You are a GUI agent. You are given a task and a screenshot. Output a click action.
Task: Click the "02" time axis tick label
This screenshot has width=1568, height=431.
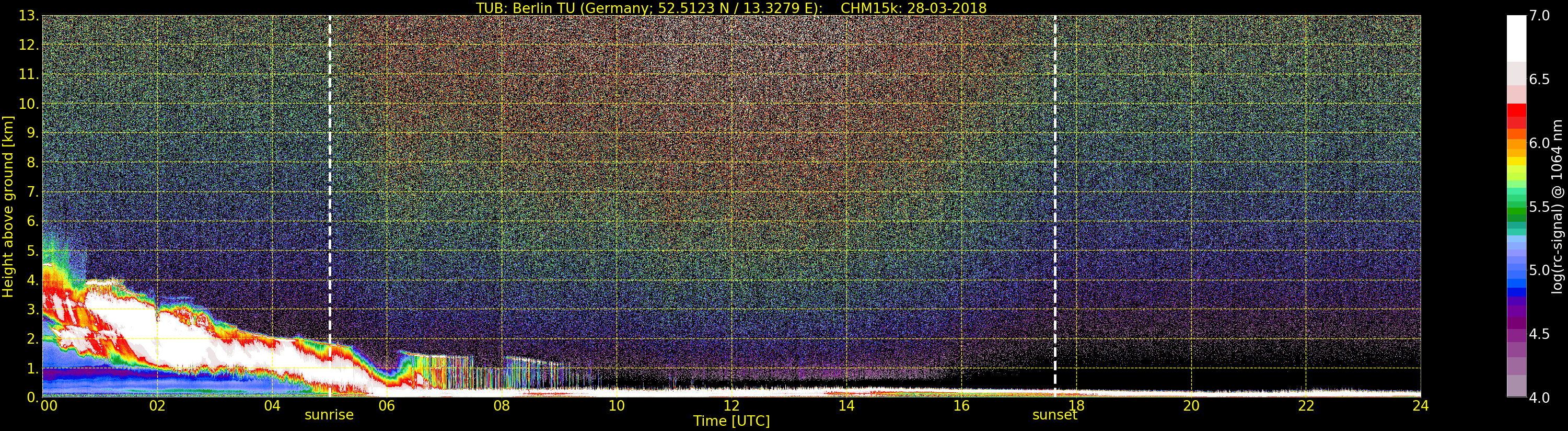[157, 405]
